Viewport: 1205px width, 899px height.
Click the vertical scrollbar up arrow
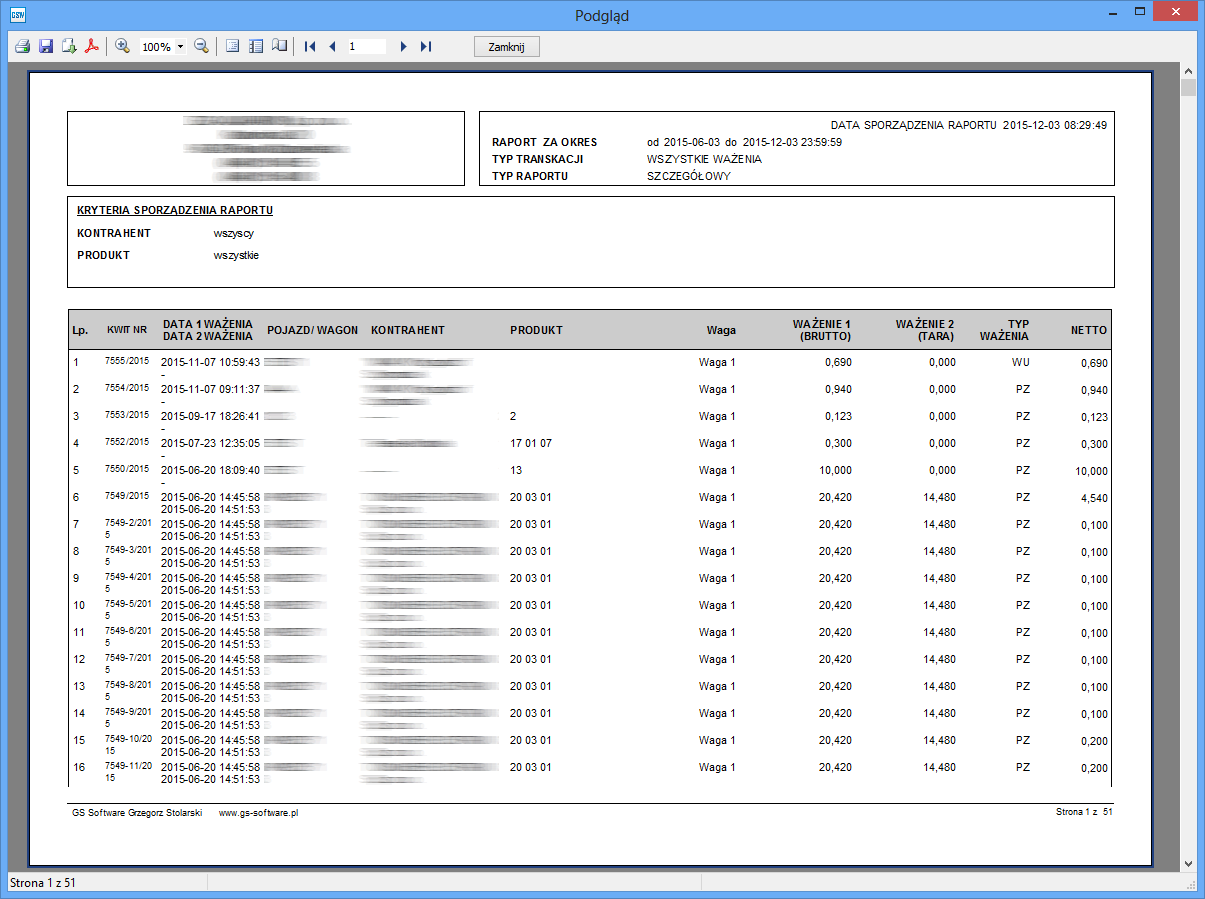1188,72
